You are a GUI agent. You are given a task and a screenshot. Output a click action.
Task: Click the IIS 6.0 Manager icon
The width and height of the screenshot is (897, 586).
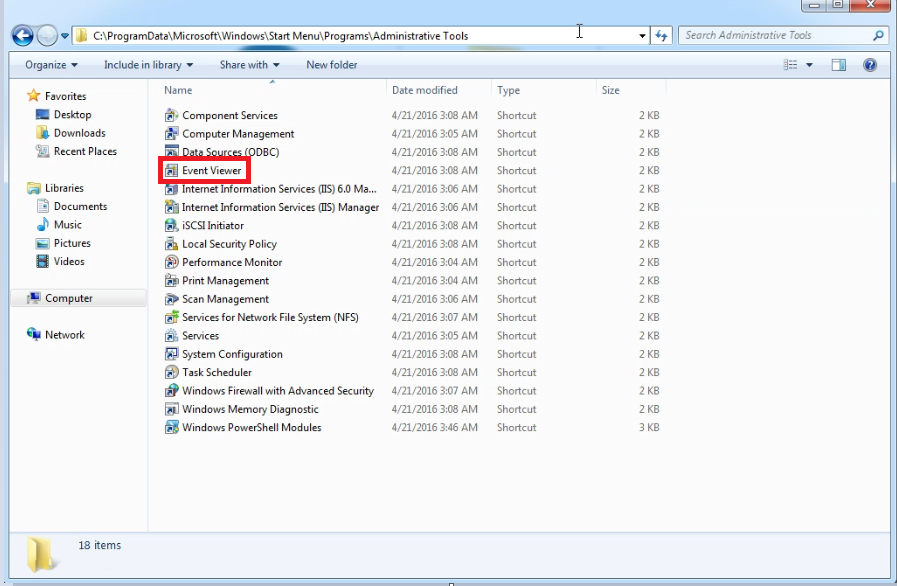[x=171, y=189]
